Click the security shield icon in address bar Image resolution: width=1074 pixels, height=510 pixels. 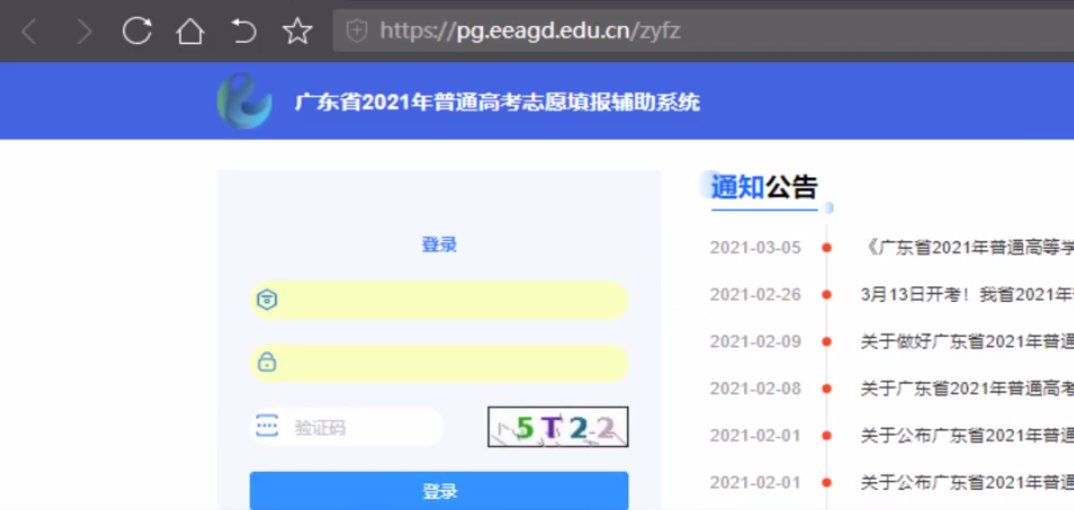coord(357,32)
